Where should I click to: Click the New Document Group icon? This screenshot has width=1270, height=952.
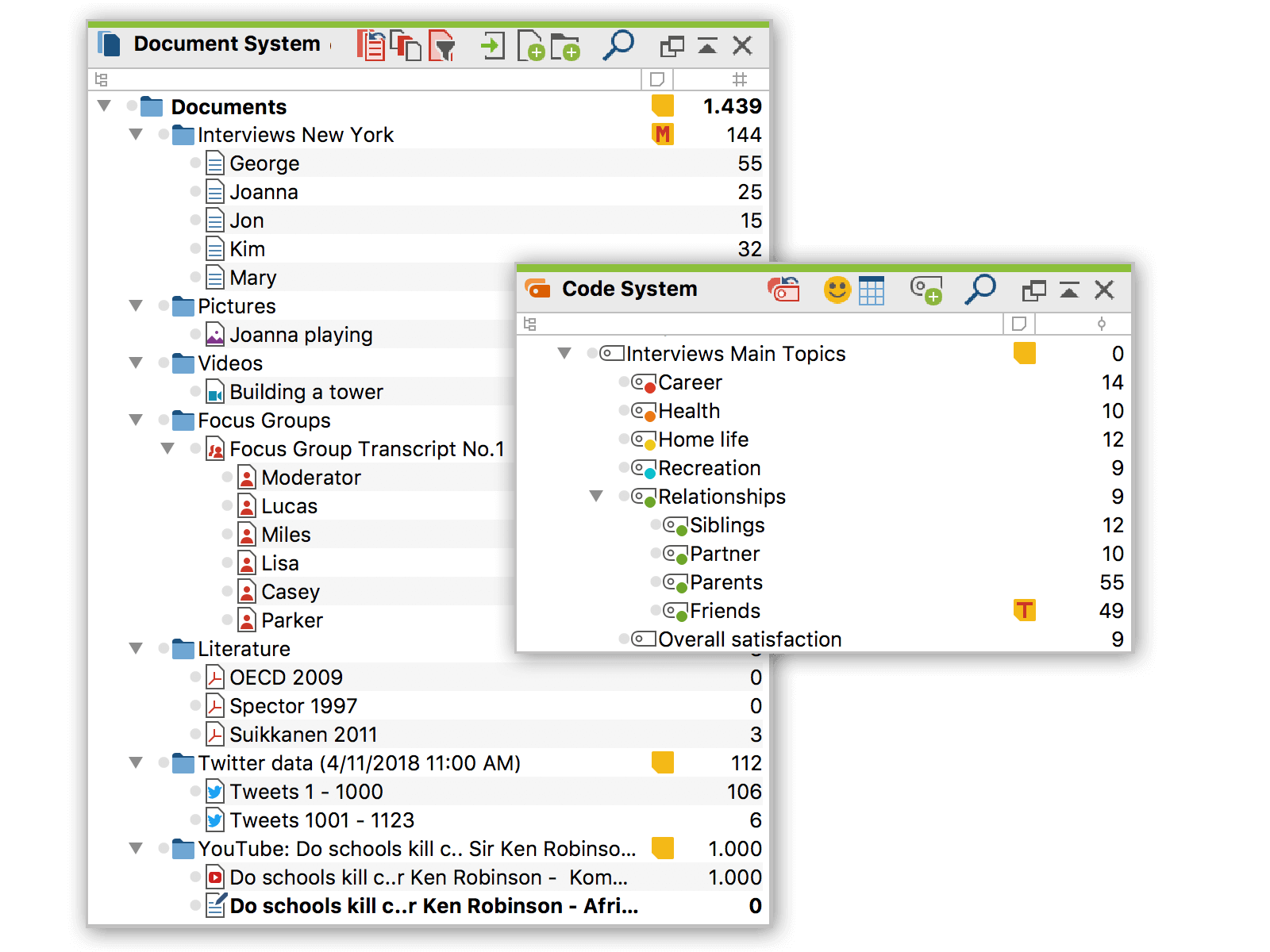click(565, 46)
